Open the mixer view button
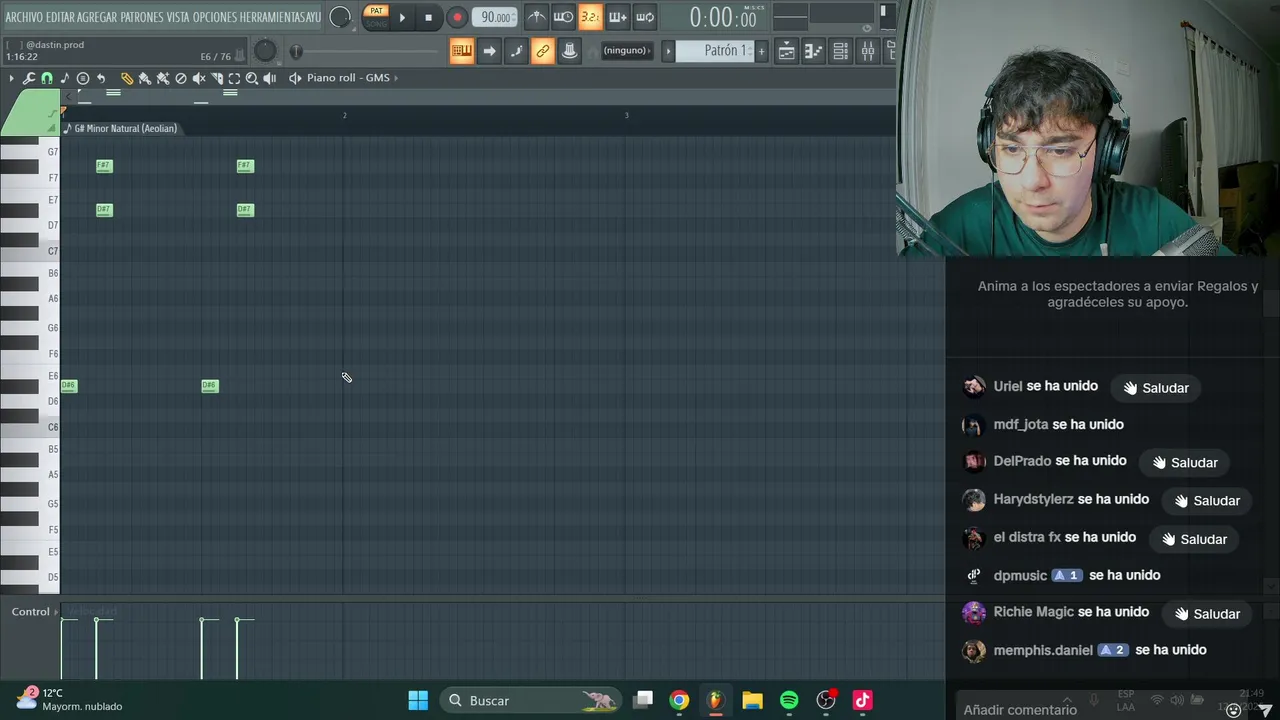 tap(868, 51)
